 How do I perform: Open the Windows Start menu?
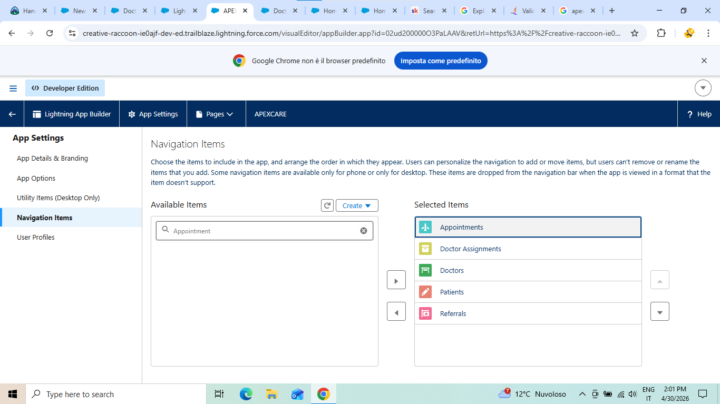click(12, 394)
